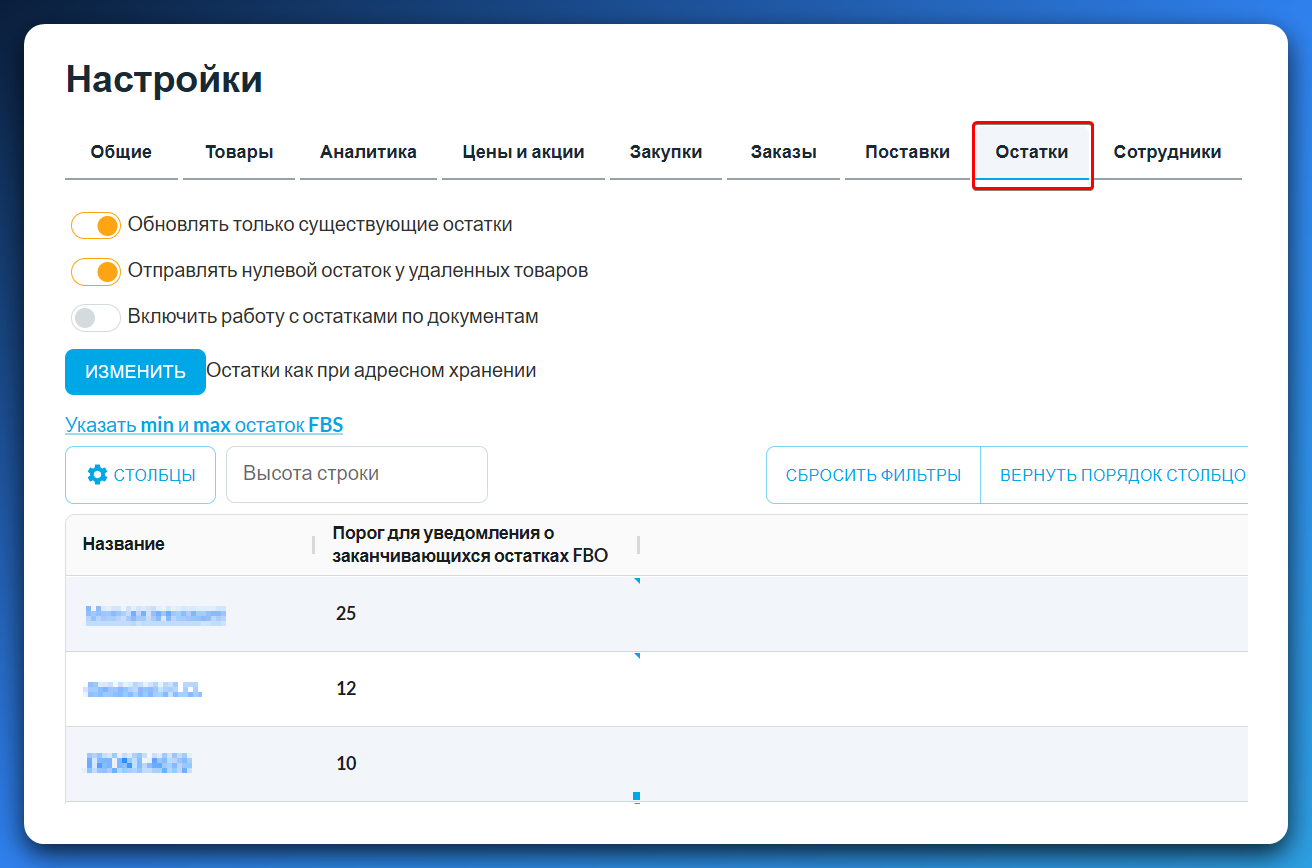Go to the Сотрудники tab

(1167, 153)
